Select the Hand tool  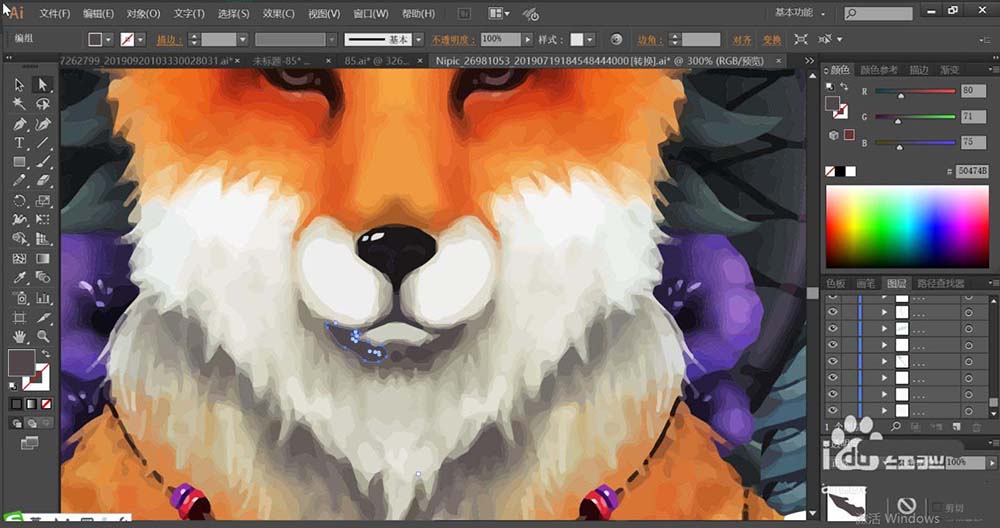coord(20,336)
